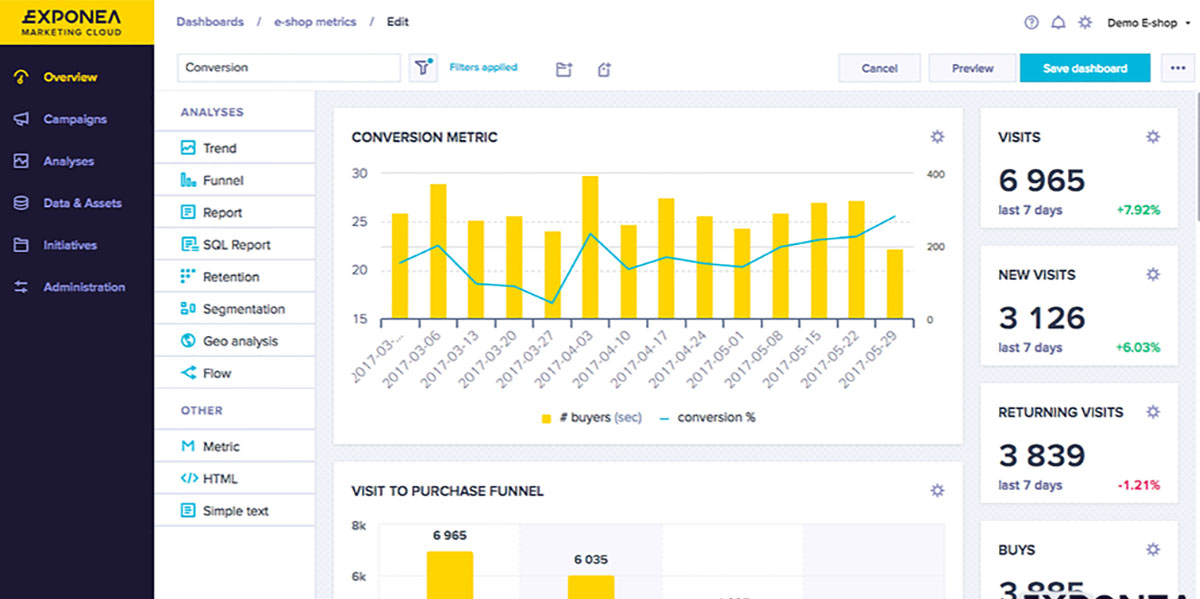This screenshot has height=599, width=1200.
Task: Open settings gear in top bar
Action: (x=1085, y=22)
